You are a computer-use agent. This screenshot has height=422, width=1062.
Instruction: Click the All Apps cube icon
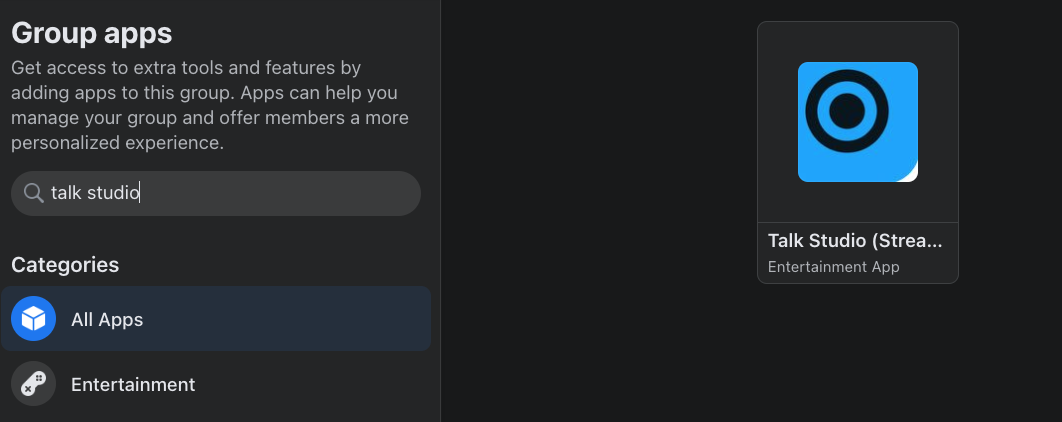(33, 320)
